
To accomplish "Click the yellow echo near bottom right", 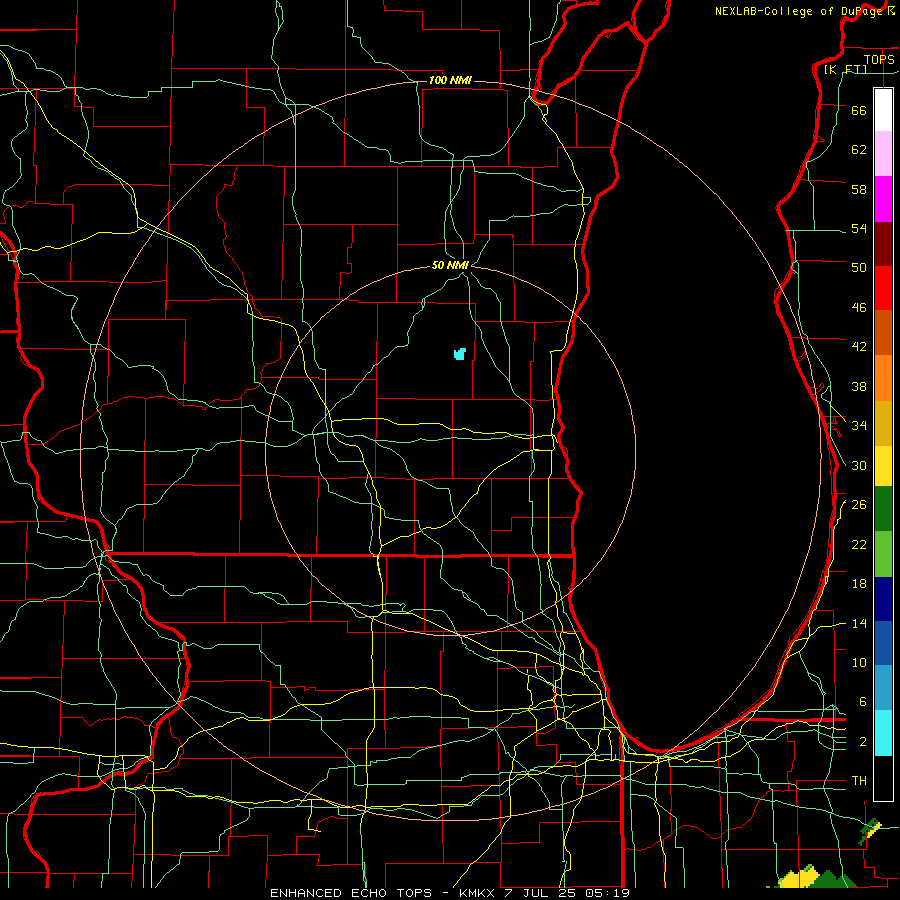I will [x=799, y=878].
